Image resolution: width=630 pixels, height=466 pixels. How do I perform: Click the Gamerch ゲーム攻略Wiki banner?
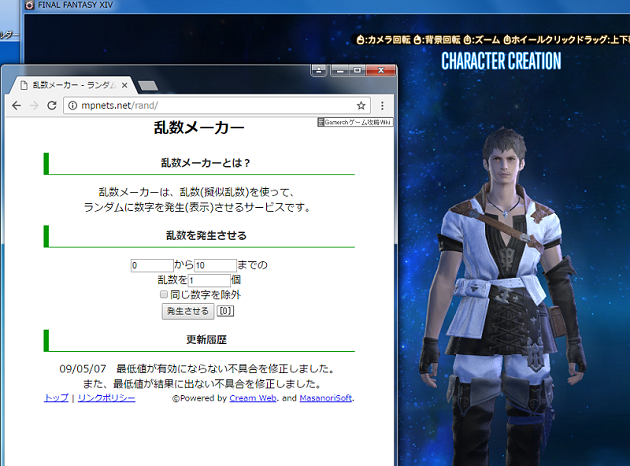coord(355,122)
